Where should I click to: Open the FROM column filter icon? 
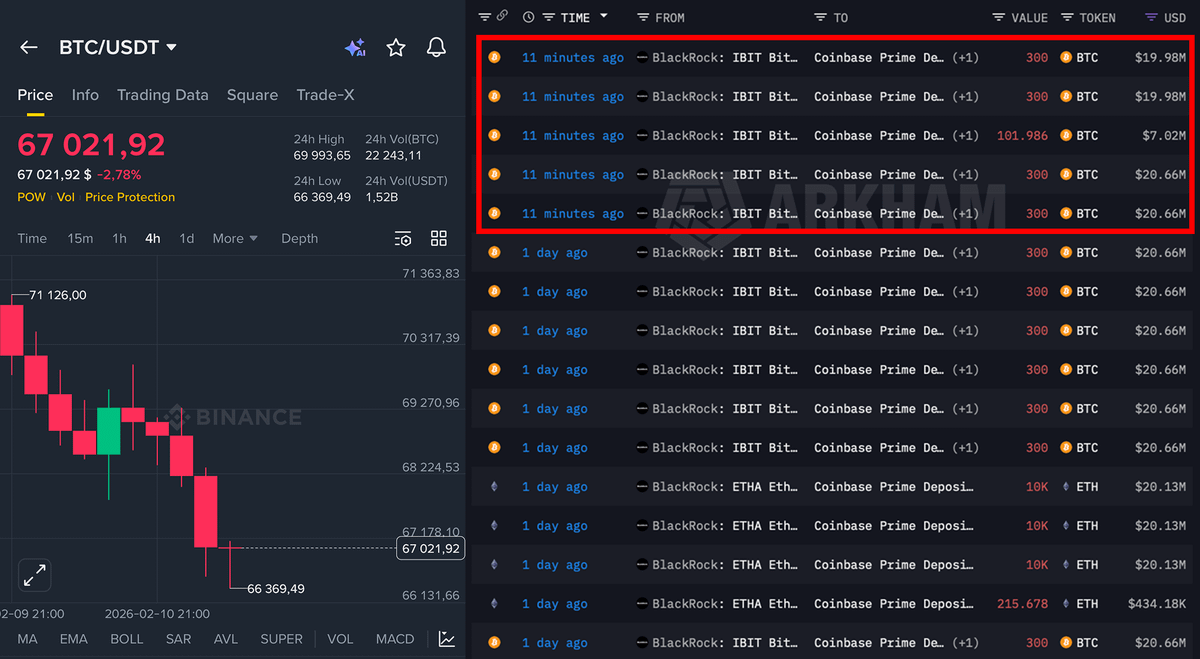pyautogui.click(x=644, y=17)
